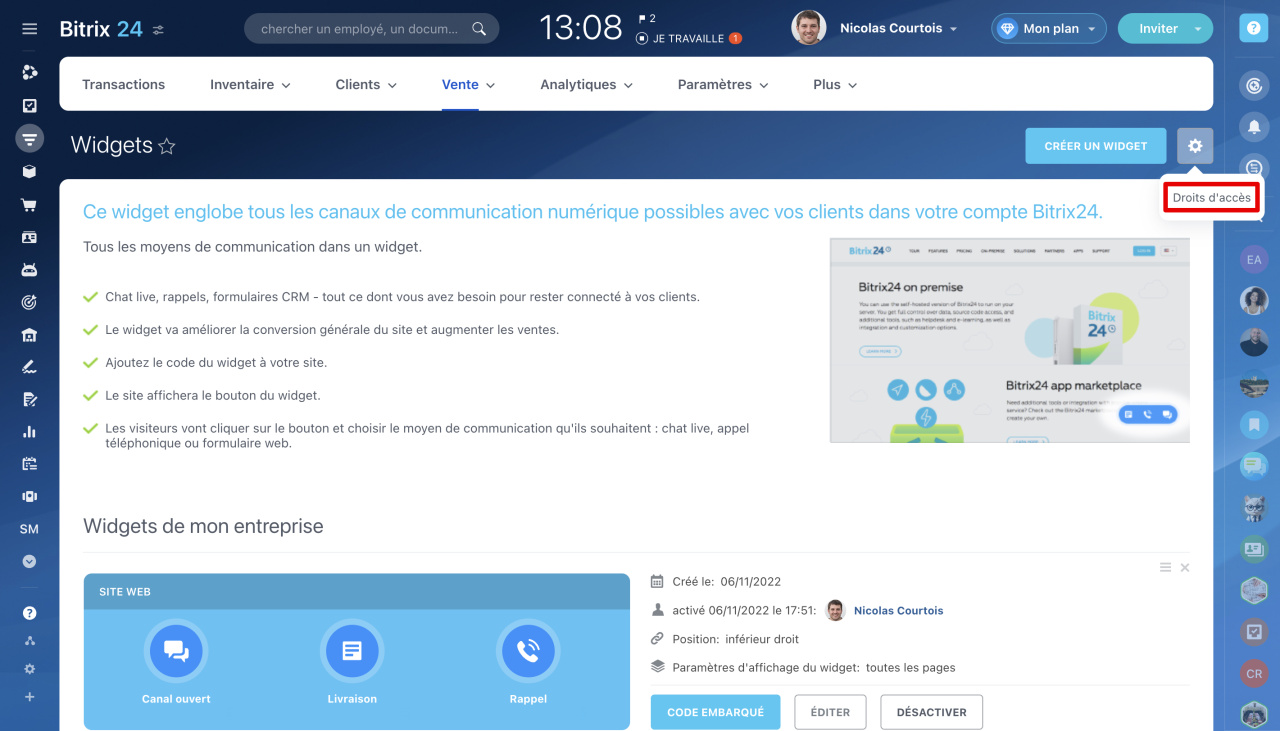Click the Bitrix 24 logo
Screen dimensions: 1280x731
[x=101, y=29]
